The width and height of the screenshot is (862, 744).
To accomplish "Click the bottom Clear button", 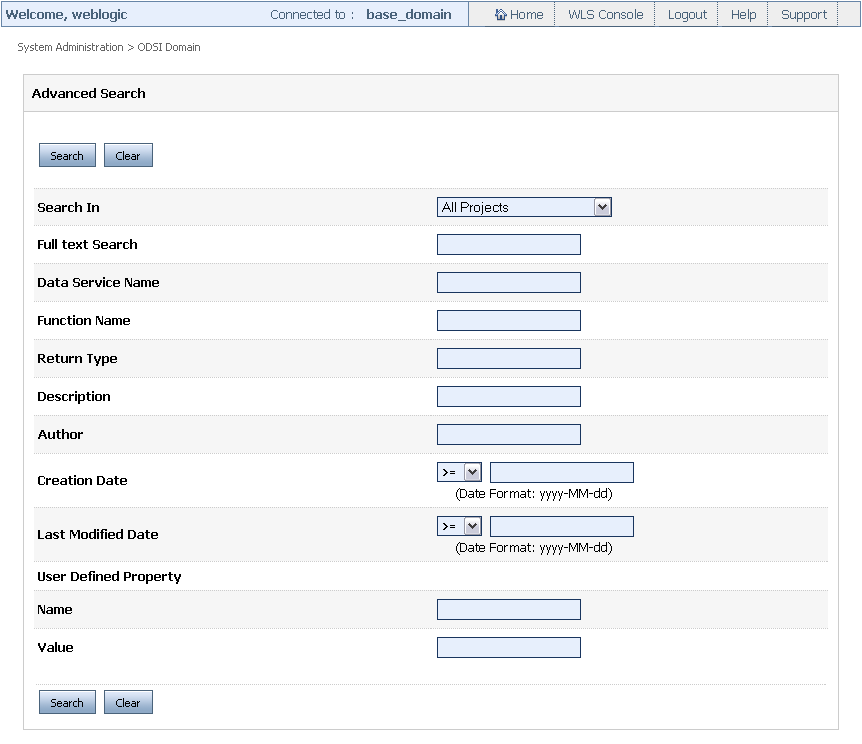I will click(128, 702).
